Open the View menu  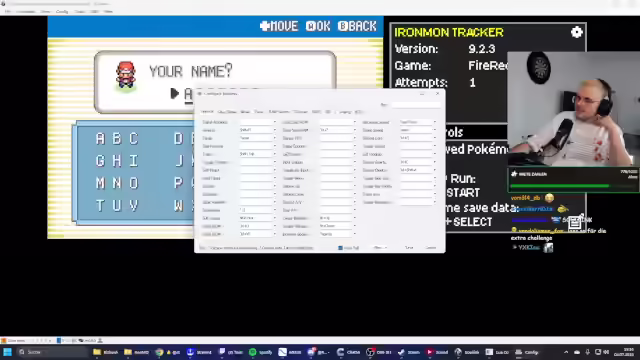pos(45,11)
